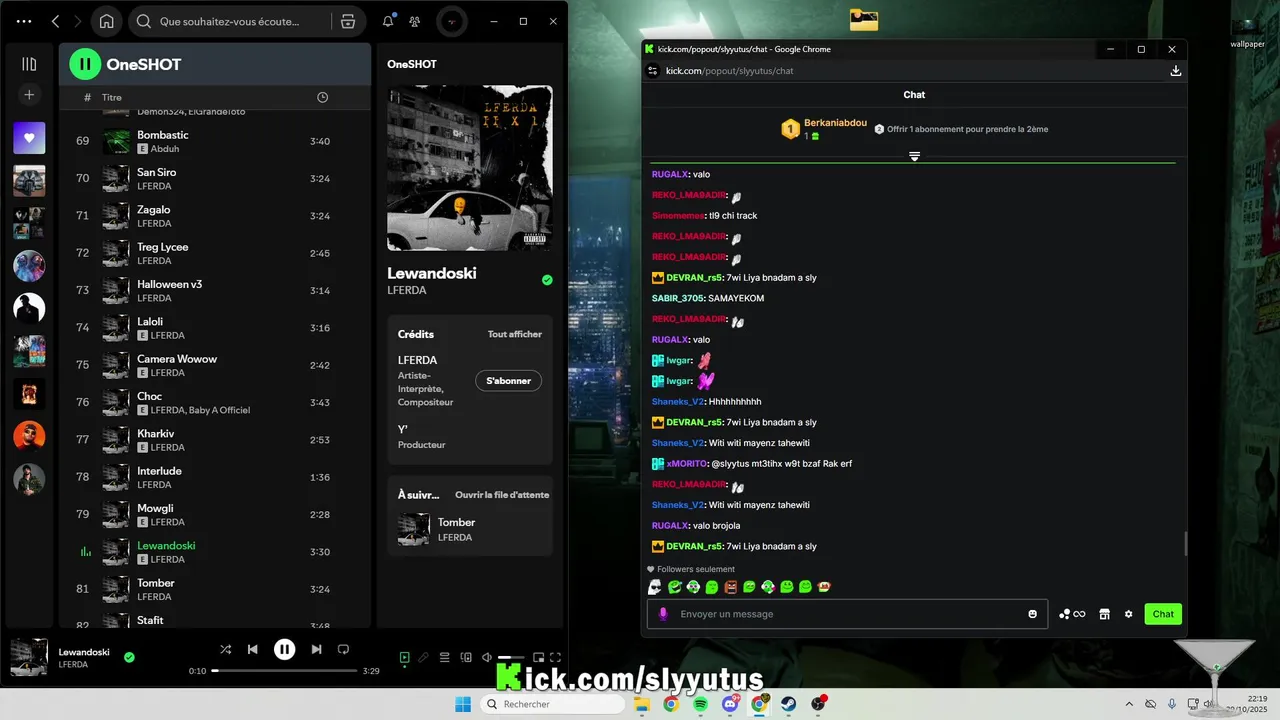Send the message with Chat button
Viewport: 1280px width, 720px height.
click(x=1163, y=614)
